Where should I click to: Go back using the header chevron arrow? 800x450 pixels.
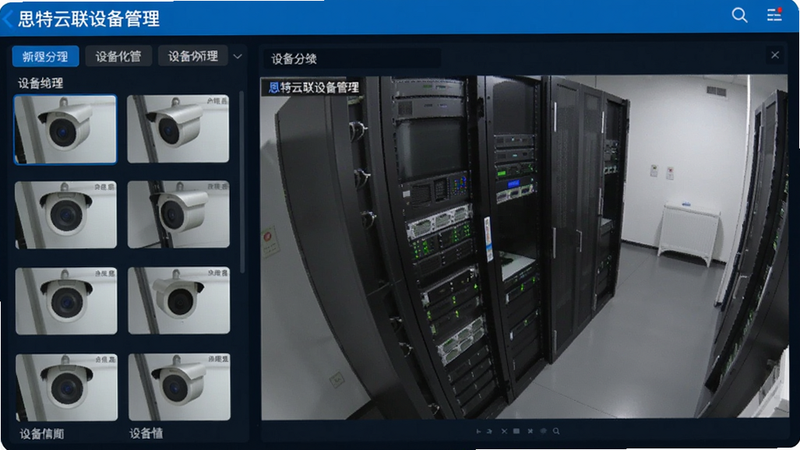[8, 19]
